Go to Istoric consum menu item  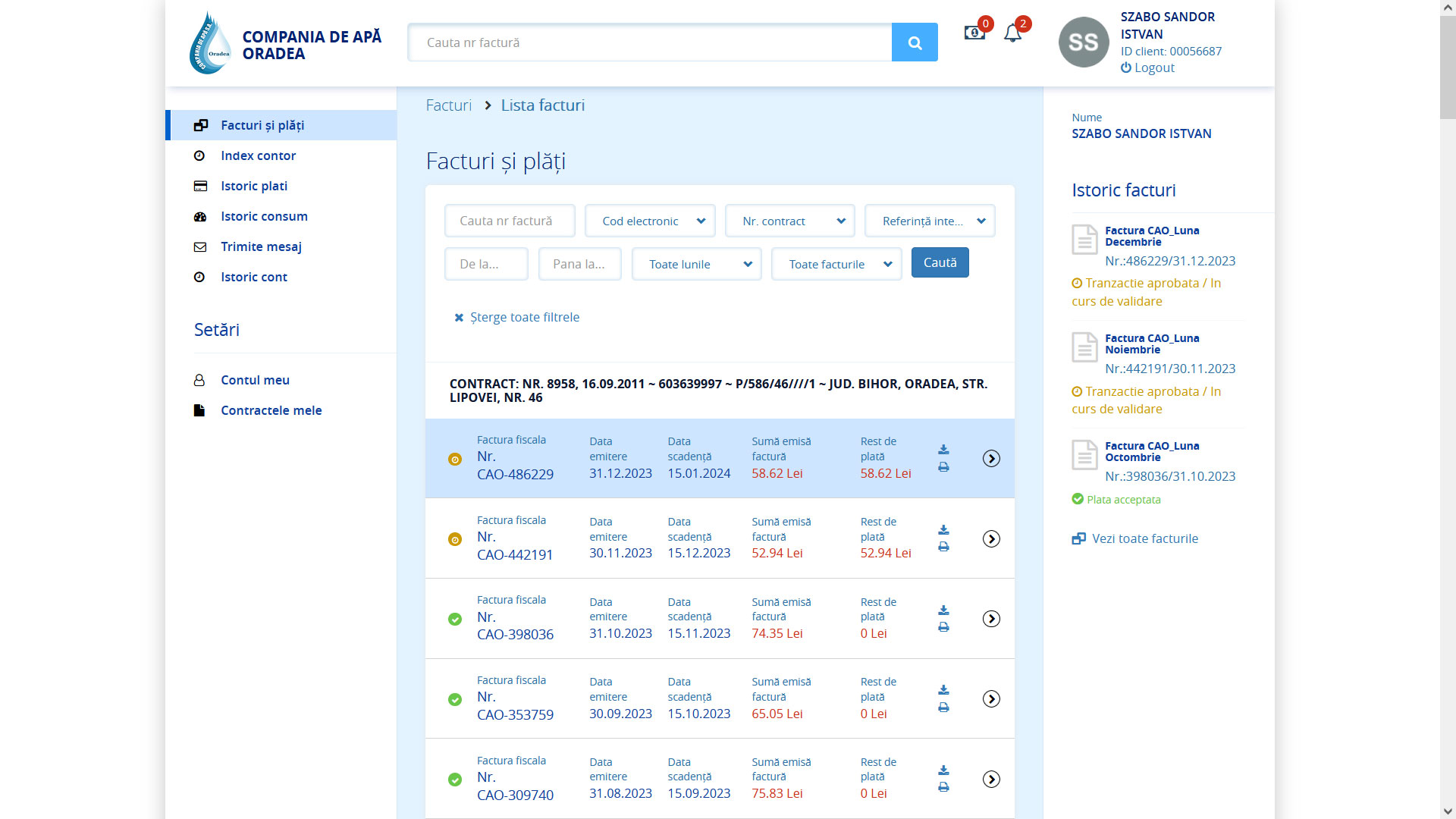[x=264, y=216]
